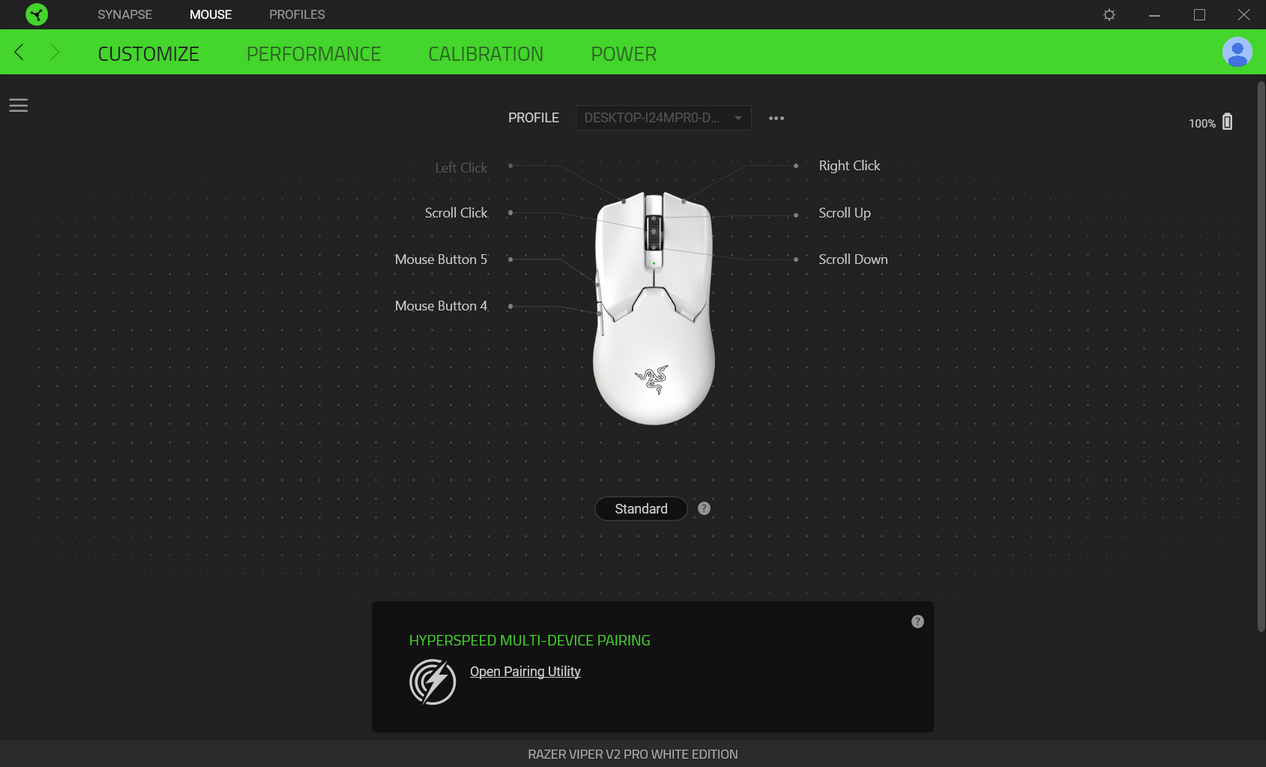Expand the PROFILE dropdown
Viewport: 1266px width, 767px height.
tap(663, 118)
